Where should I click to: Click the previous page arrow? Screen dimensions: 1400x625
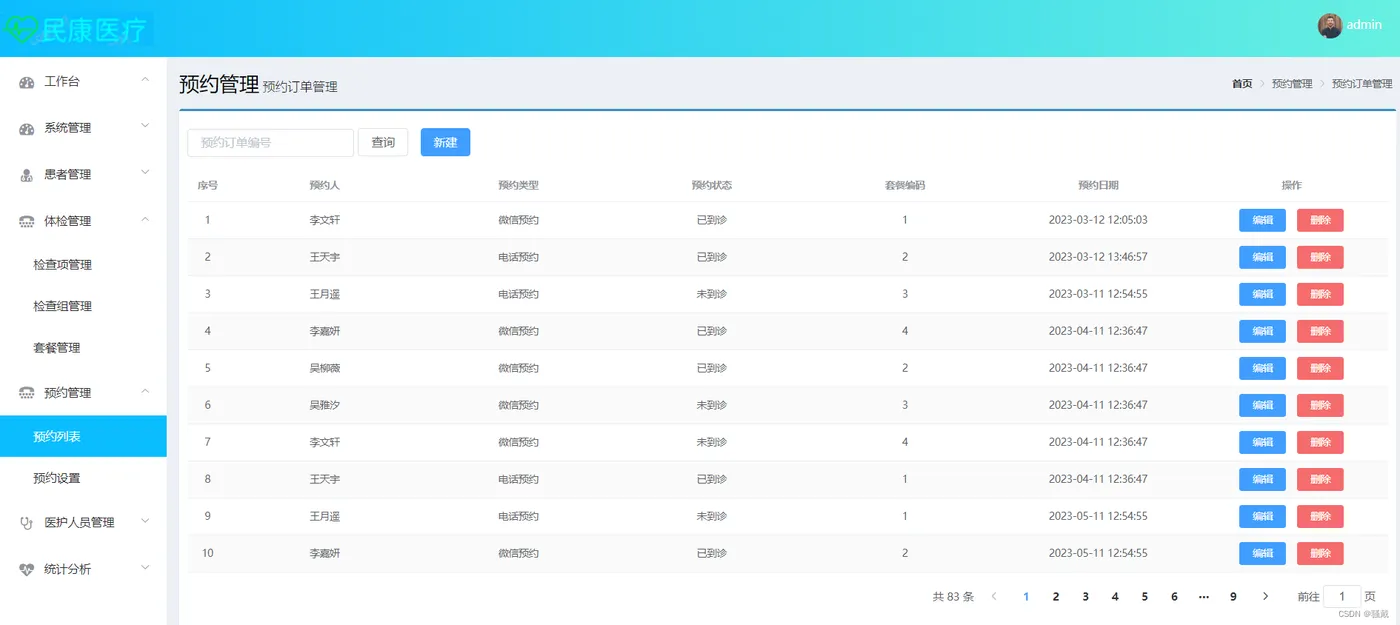(994, 596)
